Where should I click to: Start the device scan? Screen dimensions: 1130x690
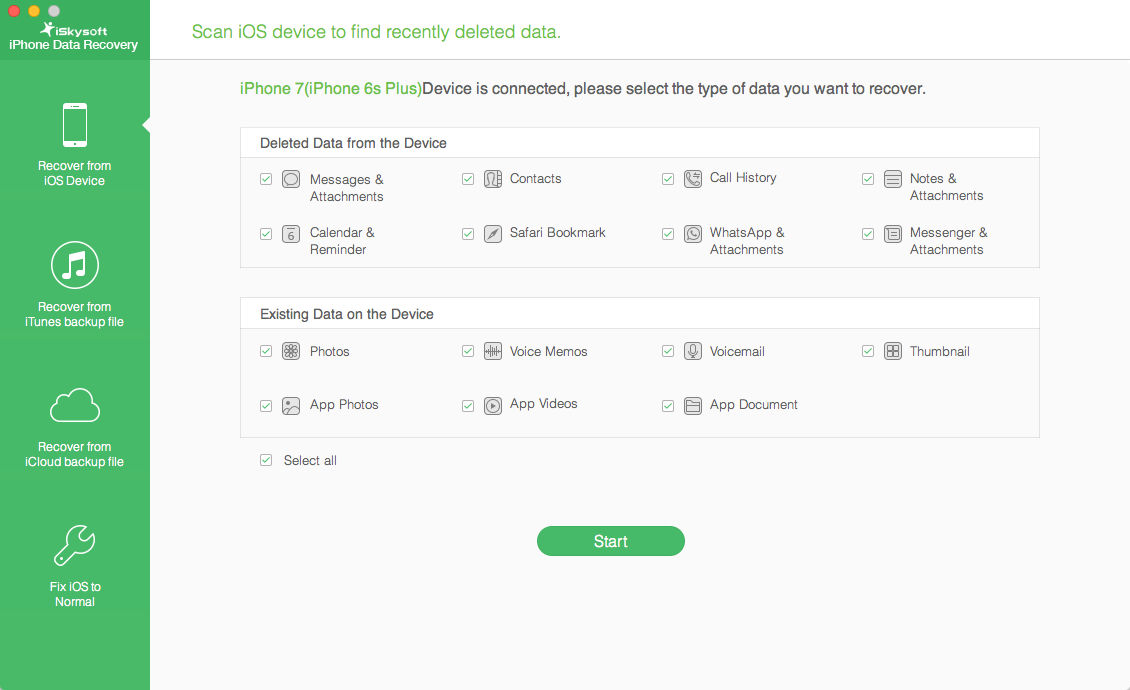(610, 541)
